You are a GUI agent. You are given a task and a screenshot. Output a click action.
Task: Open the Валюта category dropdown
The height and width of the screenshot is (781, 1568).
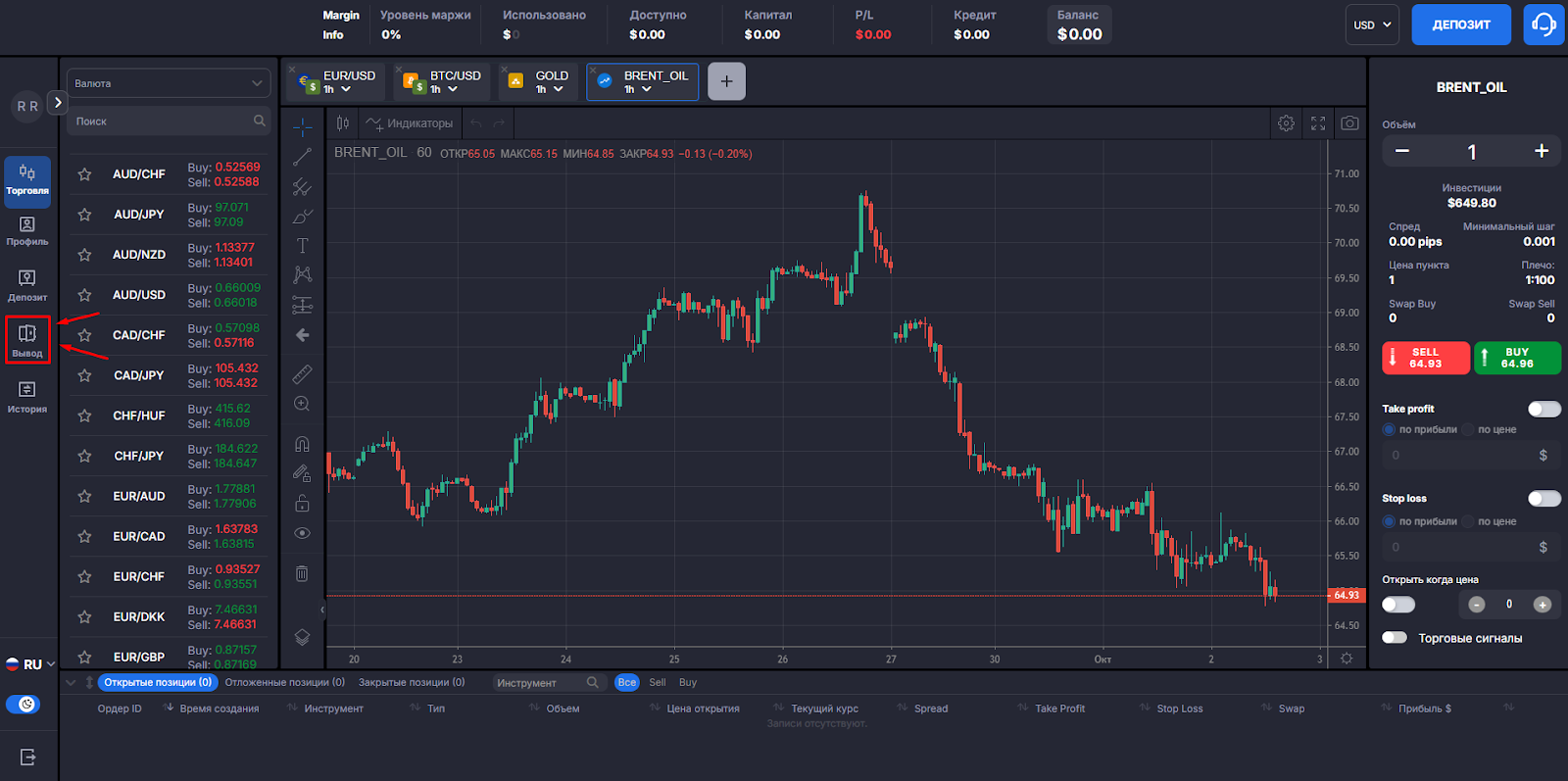(169, 83)
